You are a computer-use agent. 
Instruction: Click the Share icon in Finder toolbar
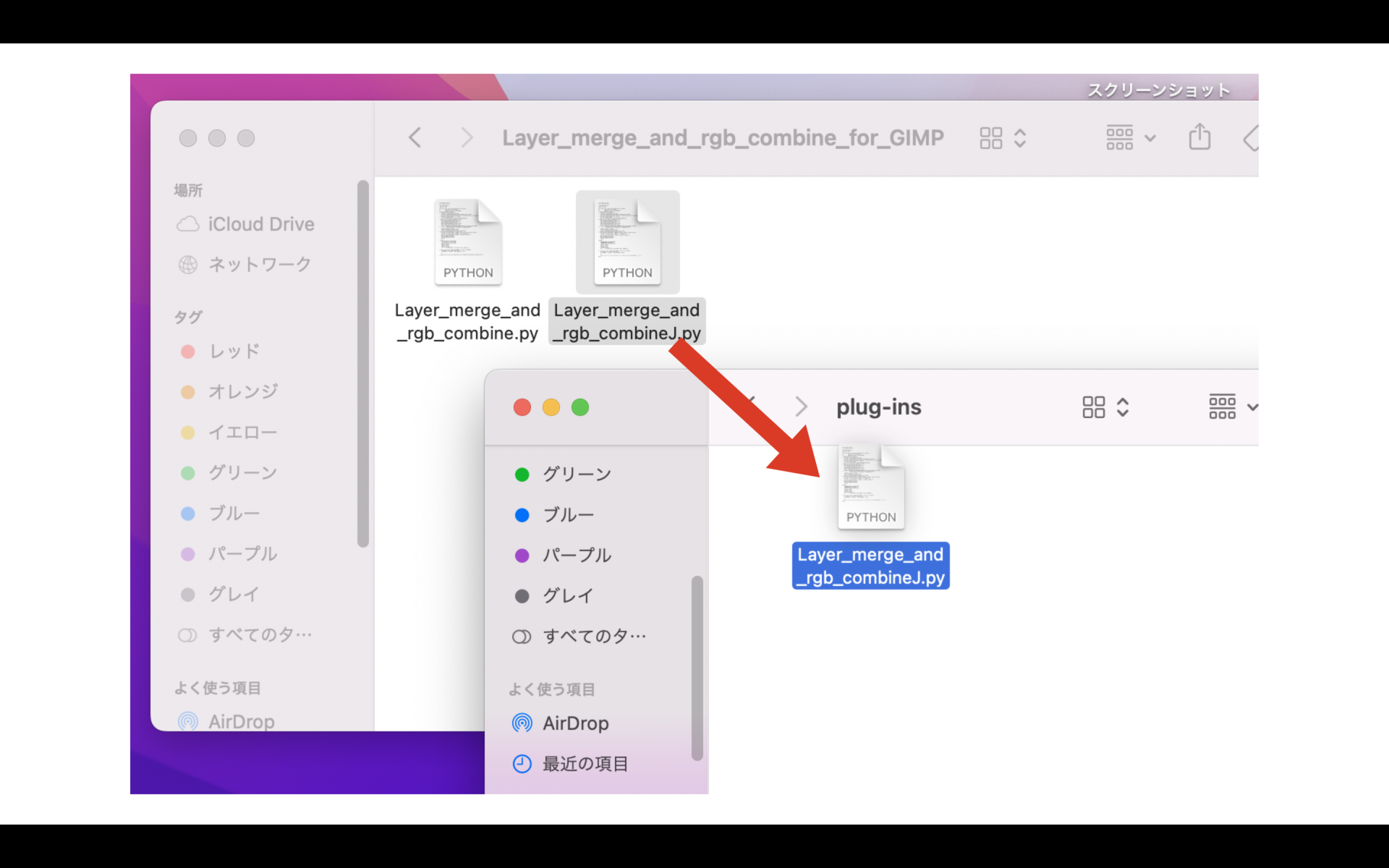pos(1199,137)
